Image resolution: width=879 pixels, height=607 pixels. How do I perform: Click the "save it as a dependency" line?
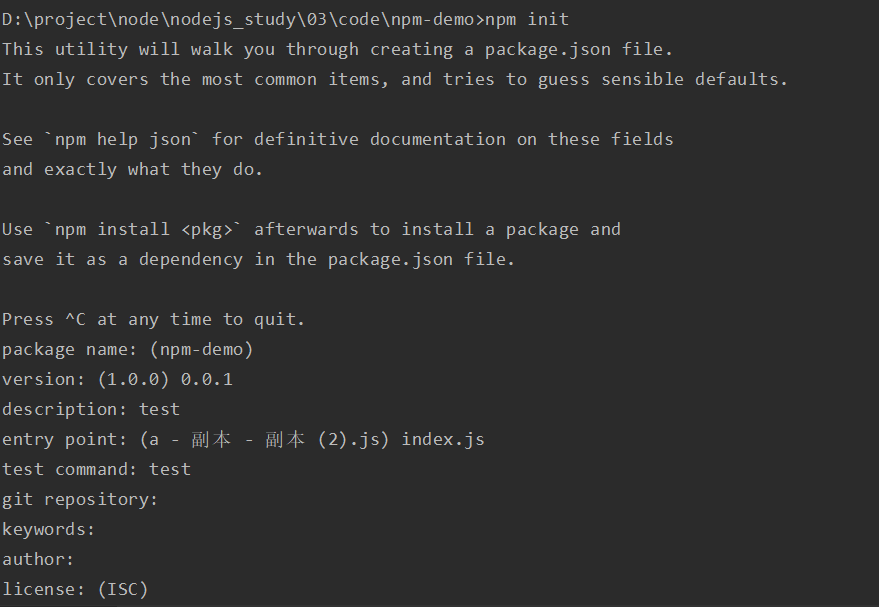258,259
